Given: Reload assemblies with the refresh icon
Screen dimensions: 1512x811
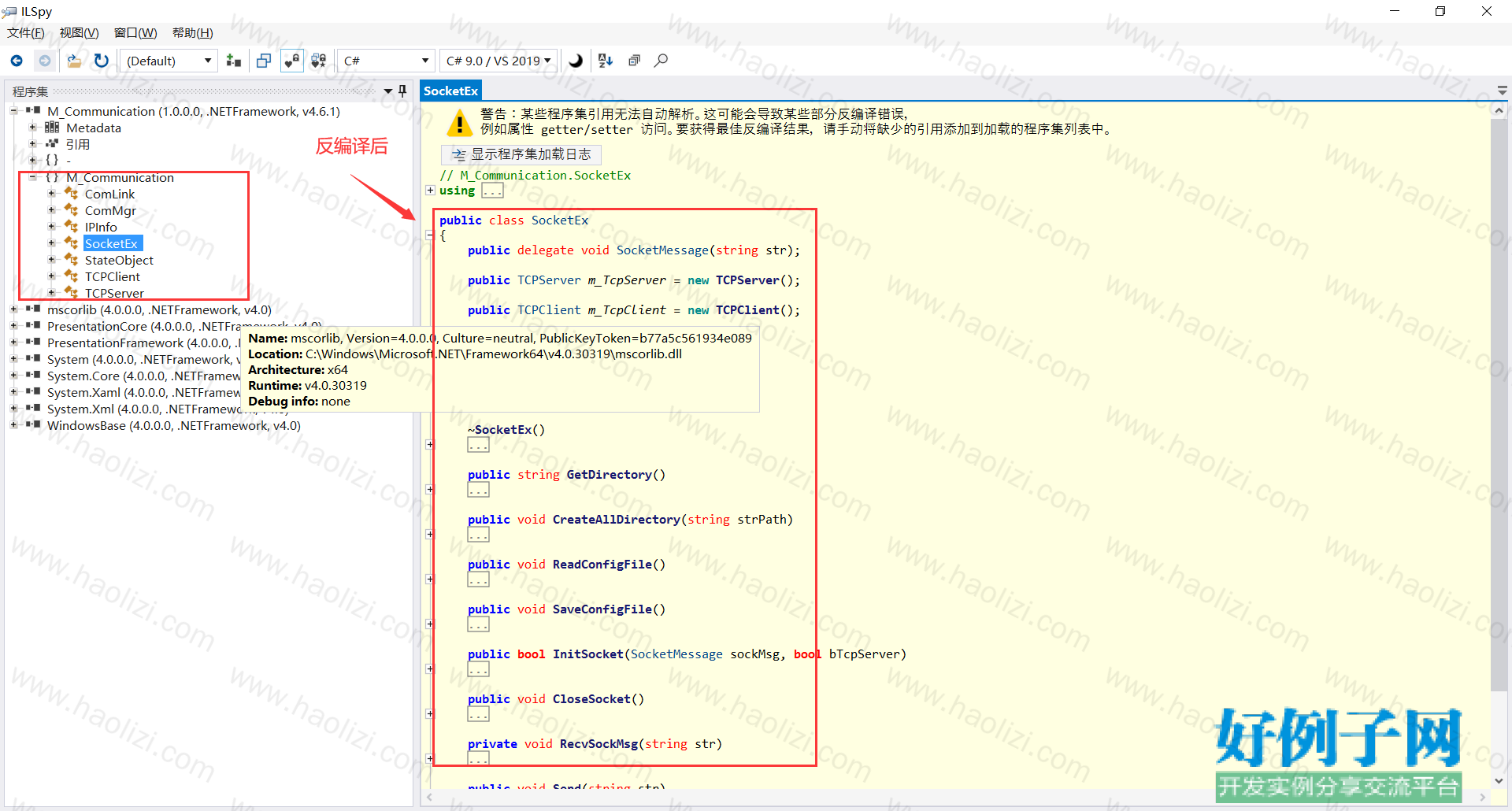Looking at the screenshot, I should [x=102, y=61].
